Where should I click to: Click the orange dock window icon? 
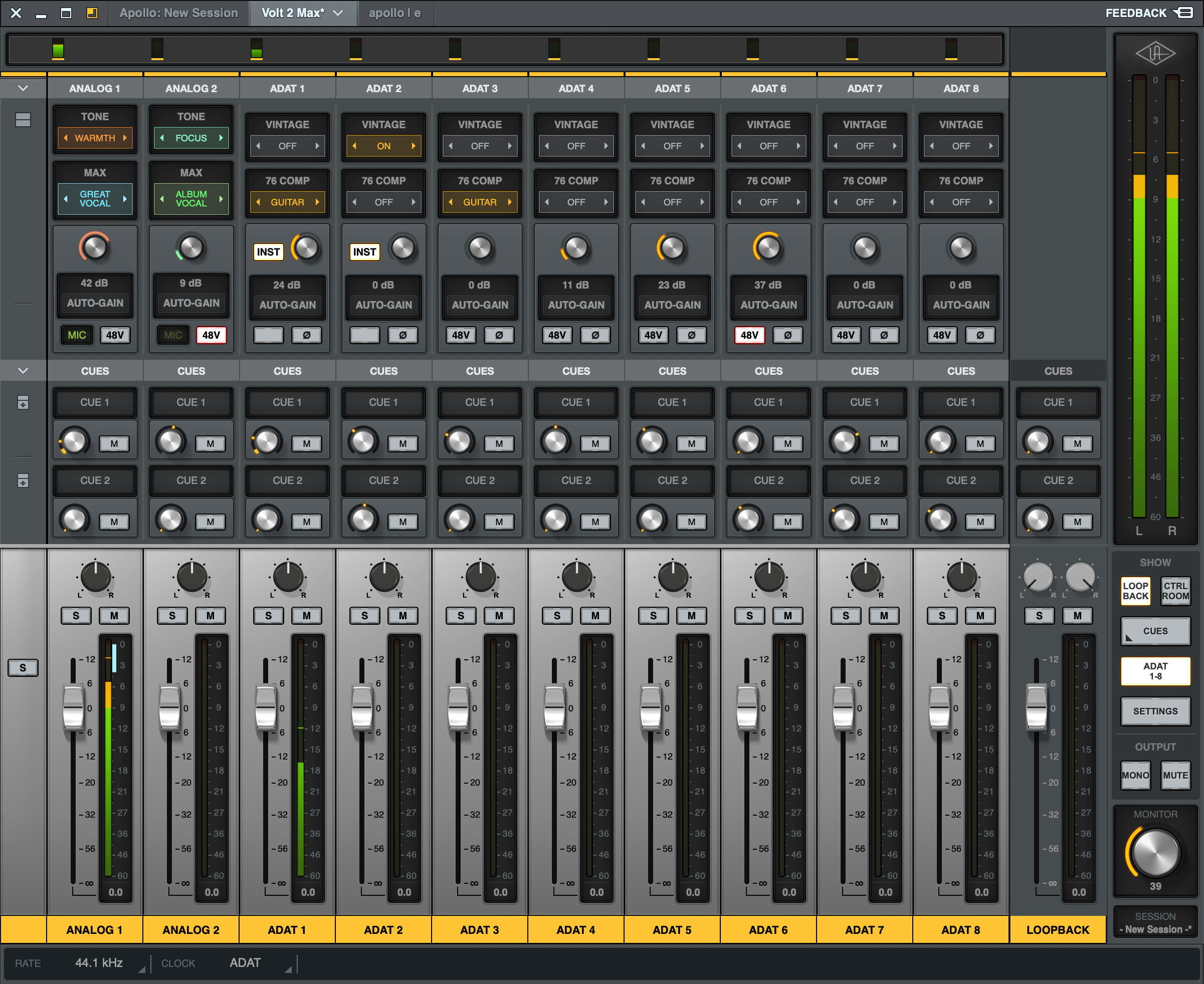pos(92,13)
